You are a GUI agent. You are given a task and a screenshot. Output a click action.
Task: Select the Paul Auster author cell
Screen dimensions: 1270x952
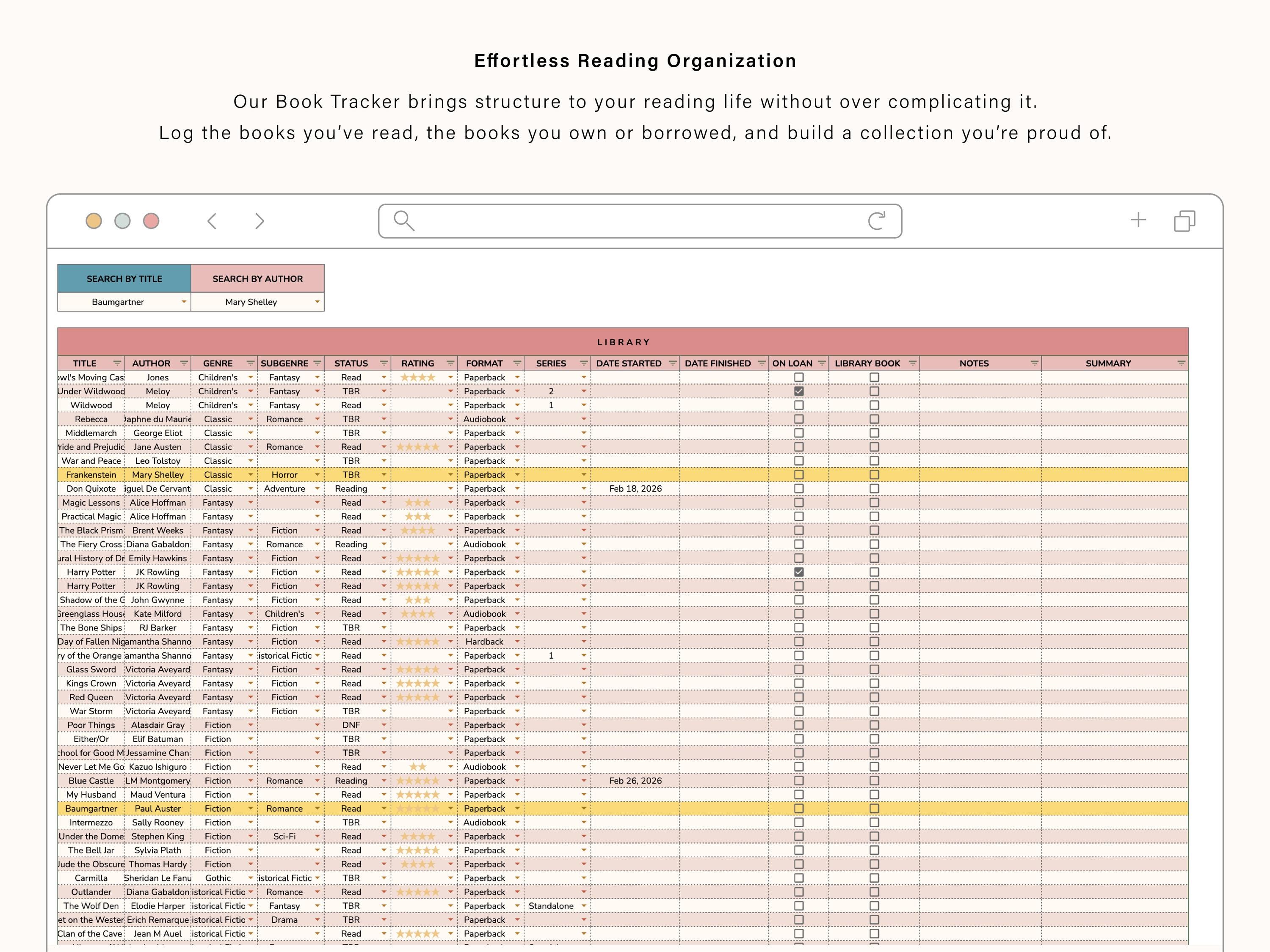[x=157, y=809]
